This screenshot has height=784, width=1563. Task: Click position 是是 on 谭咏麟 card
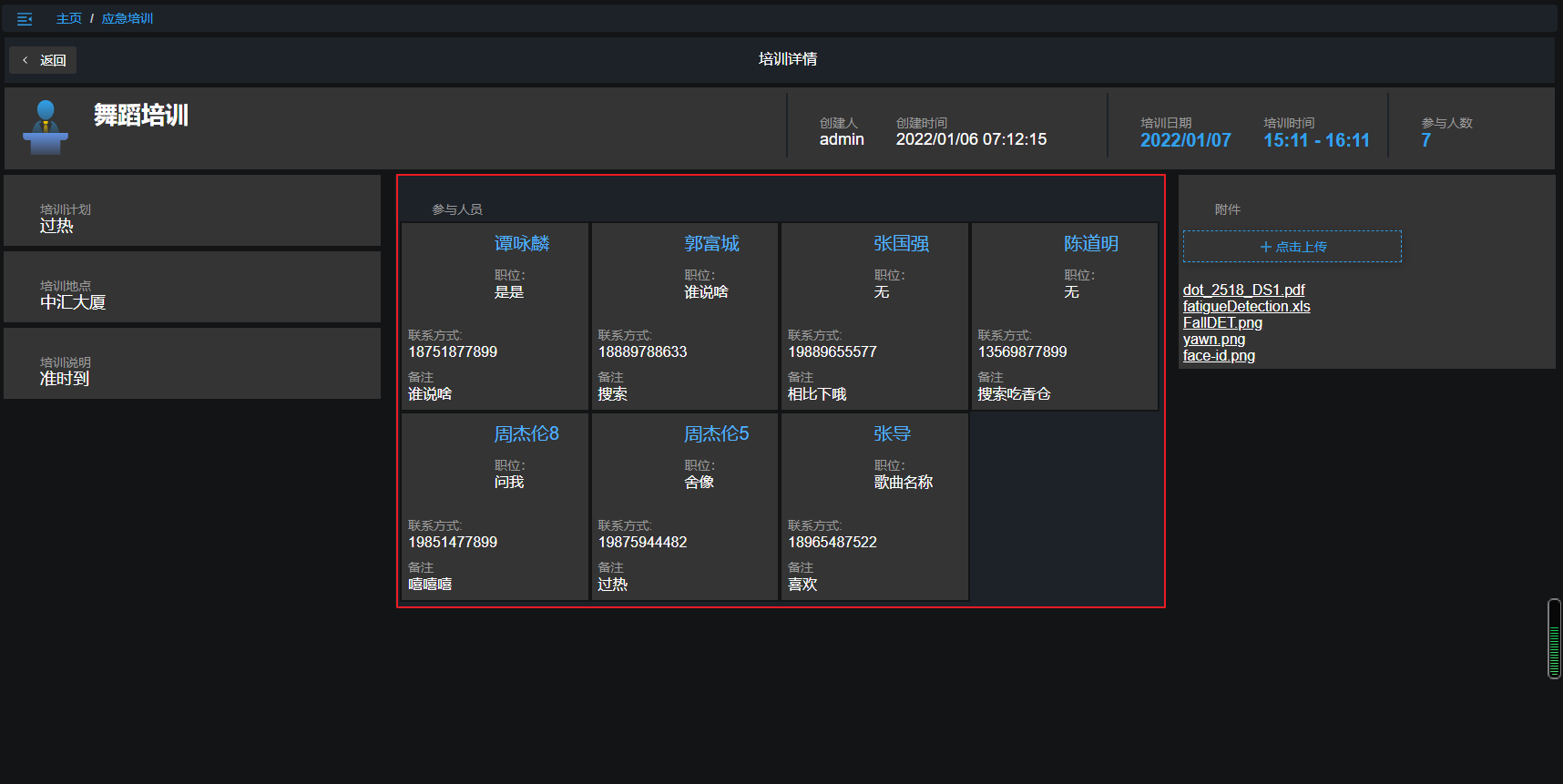509,292
